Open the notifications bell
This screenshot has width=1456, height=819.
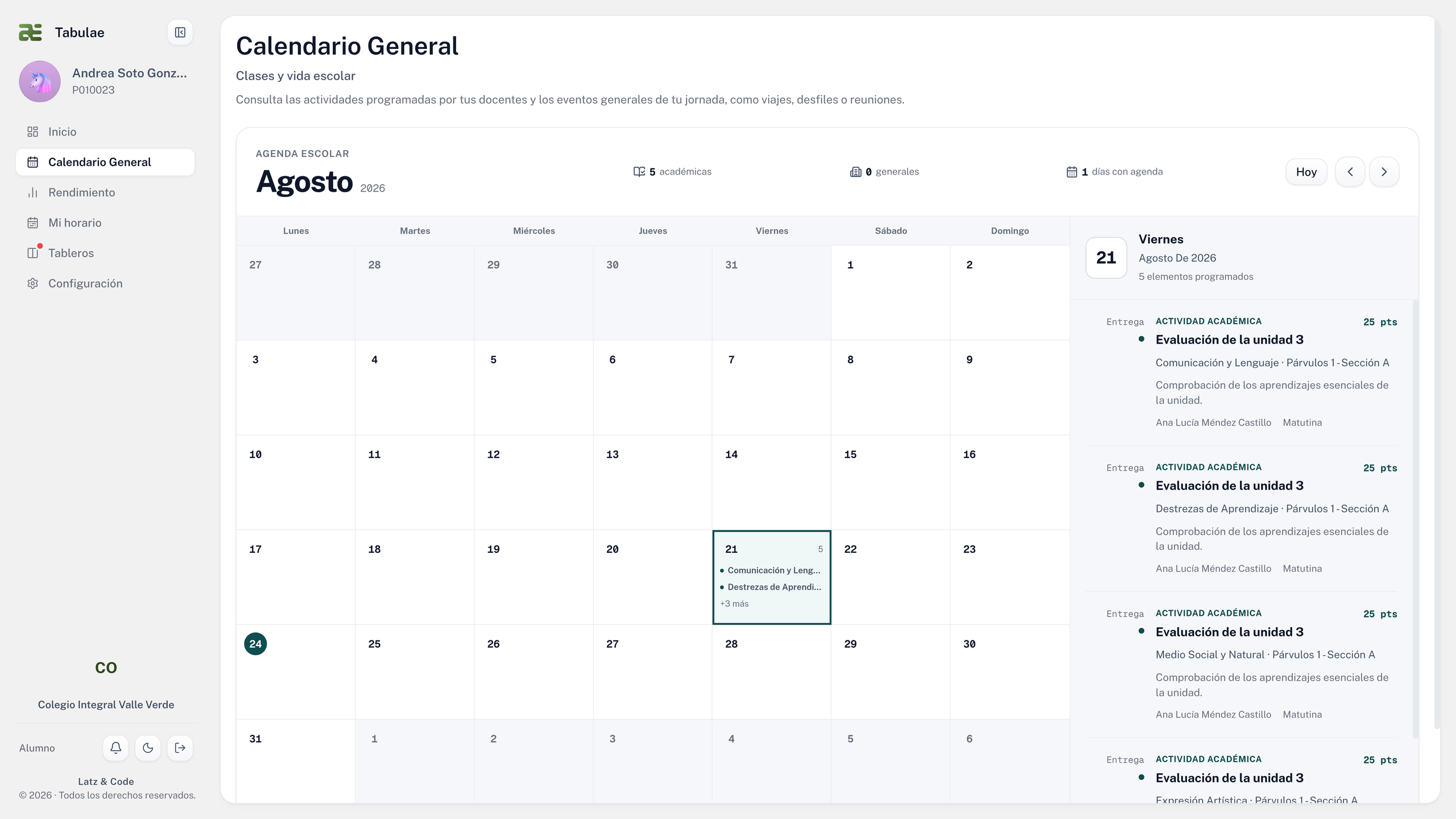[x=115, y=748]
